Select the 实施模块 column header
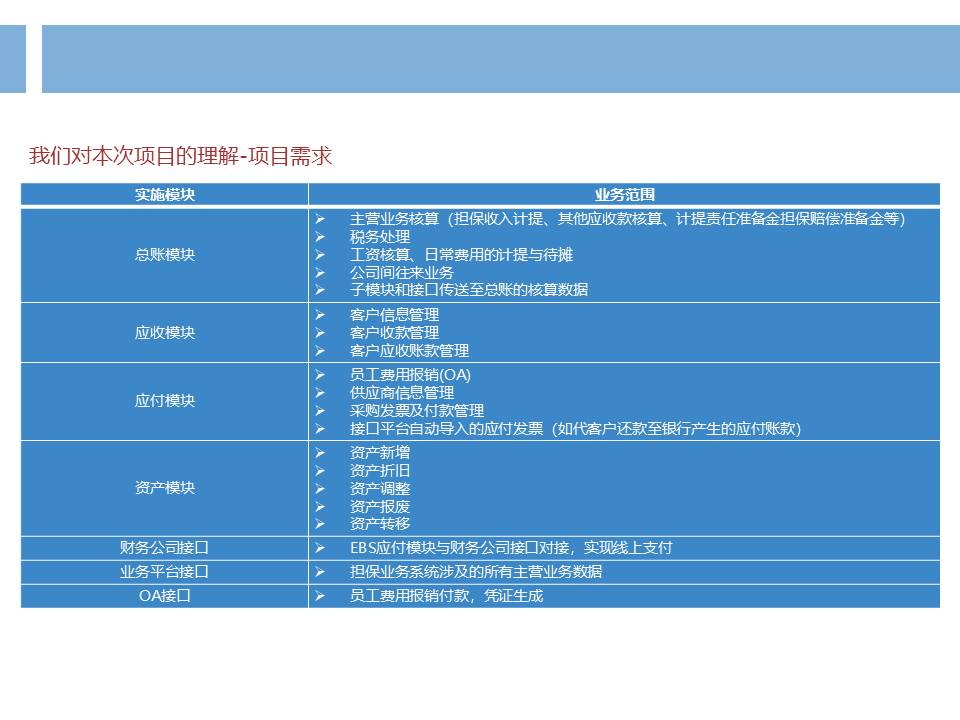Image resolution: width=960 pixels, height=720 pixels. pyautogui.click(x=165, y=195)
